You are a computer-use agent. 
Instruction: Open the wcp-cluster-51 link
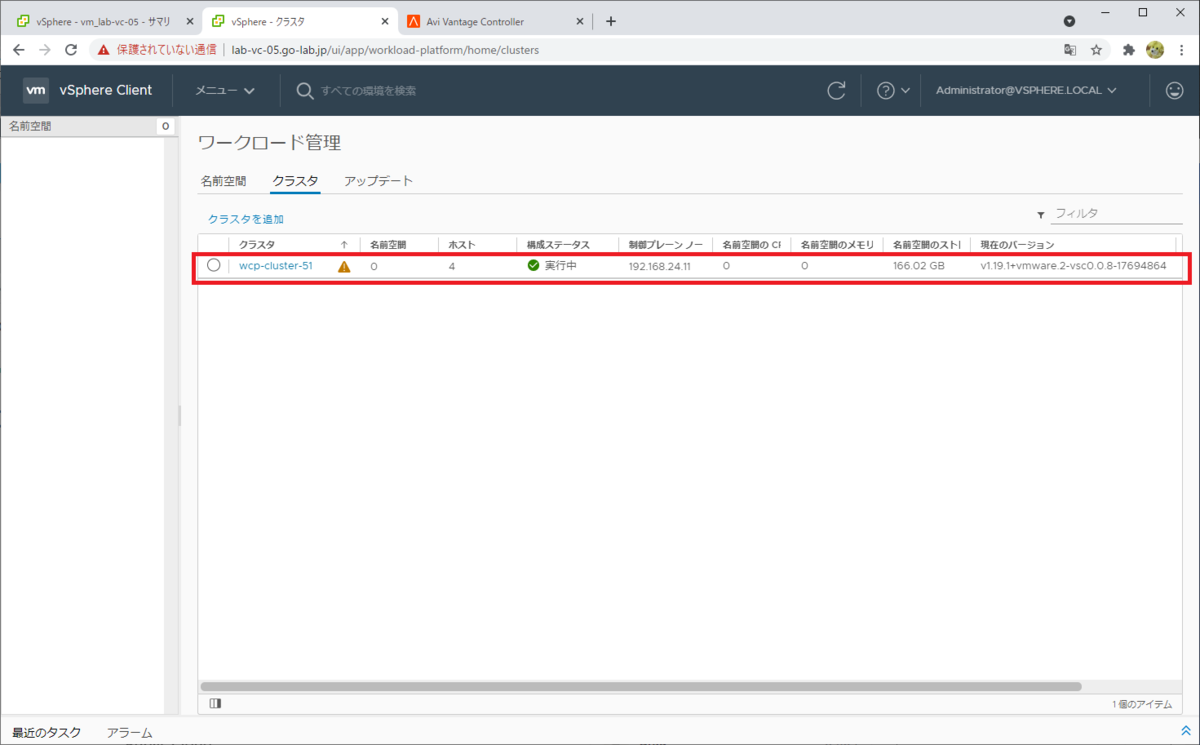coord(275,265)
